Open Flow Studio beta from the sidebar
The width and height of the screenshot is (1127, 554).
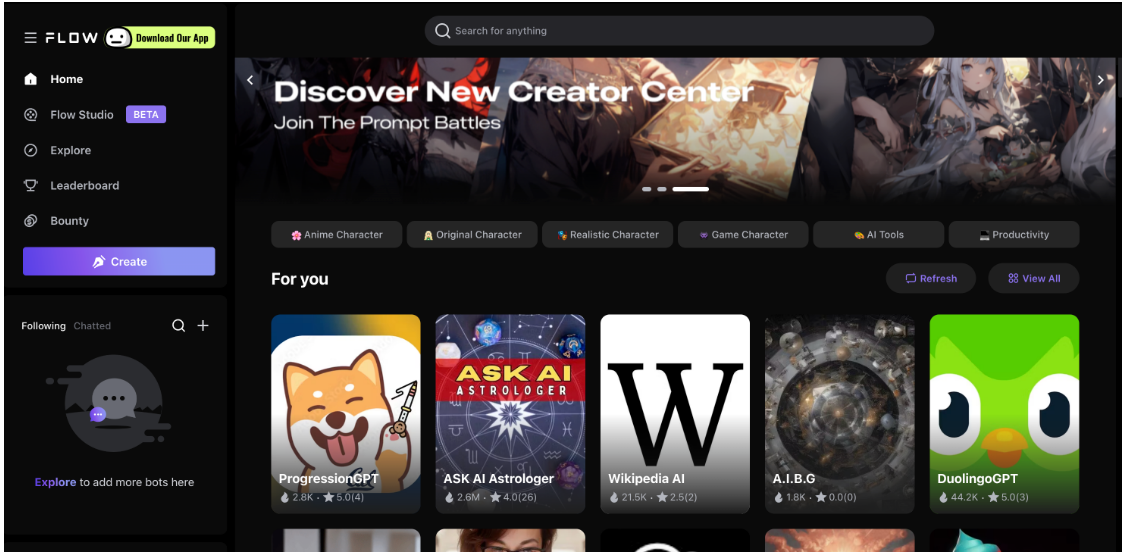(82, 115)
